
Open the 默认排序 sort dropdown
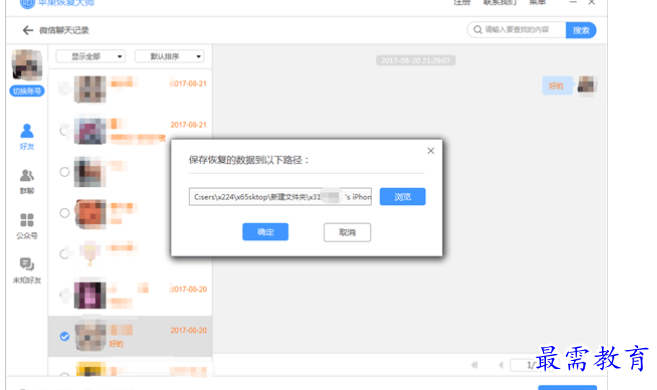[169, 56]
